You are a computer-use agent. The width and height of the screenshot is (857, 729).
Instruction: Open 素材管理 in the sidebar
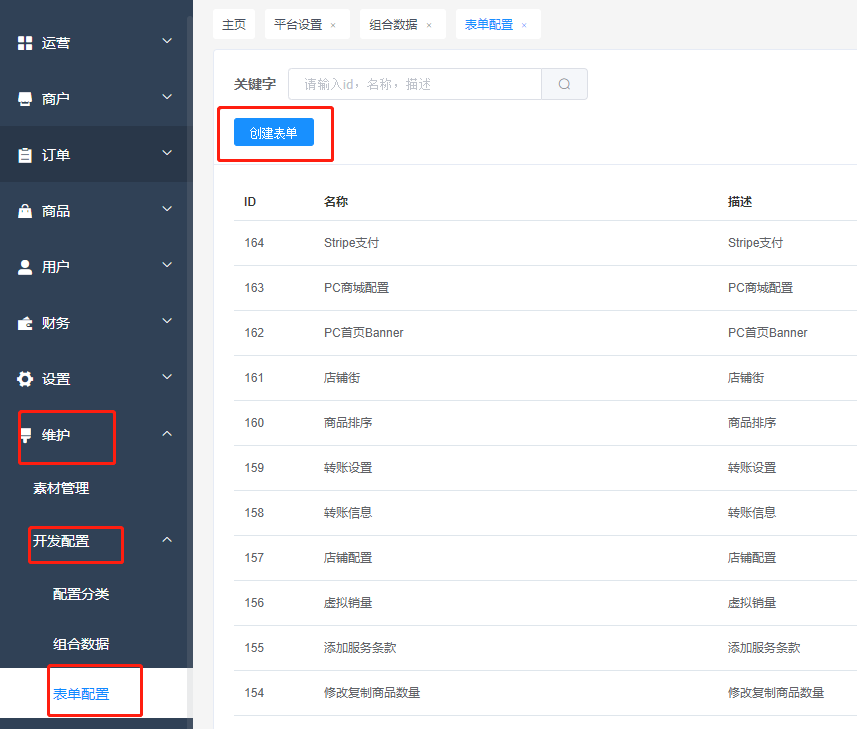click(x=61, y=488)
